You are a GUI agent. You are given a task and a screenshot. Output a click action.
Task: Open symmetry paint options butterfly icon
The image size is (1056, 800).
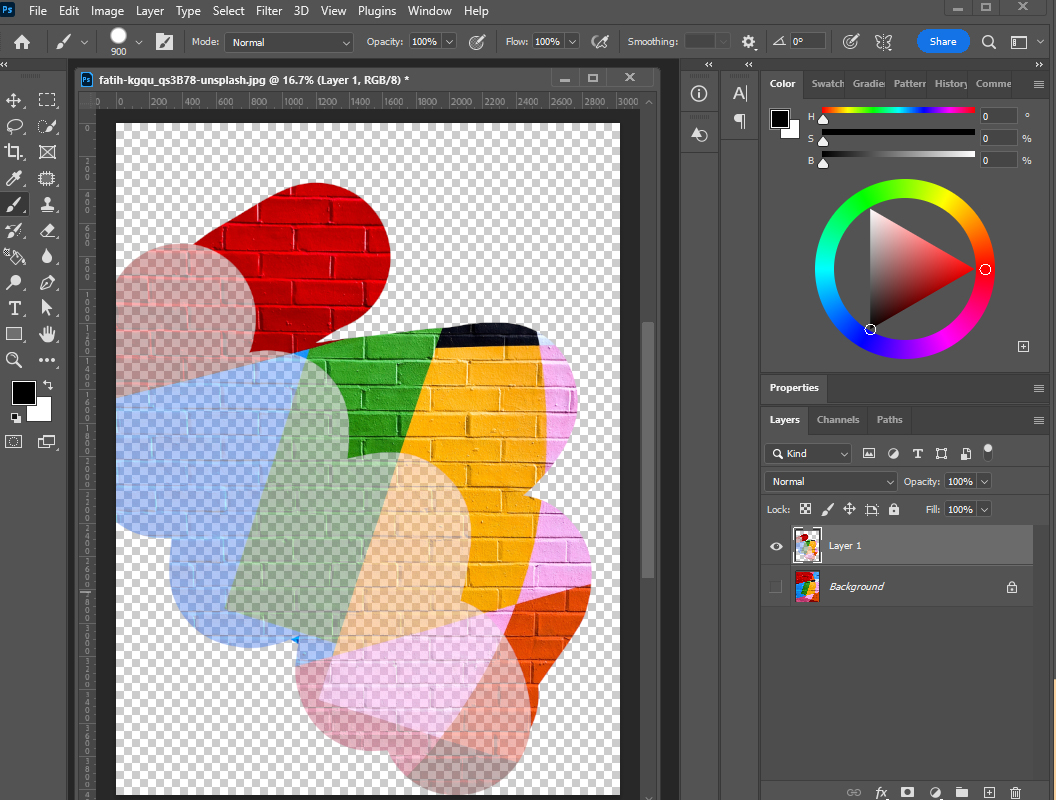coord(884,42)
